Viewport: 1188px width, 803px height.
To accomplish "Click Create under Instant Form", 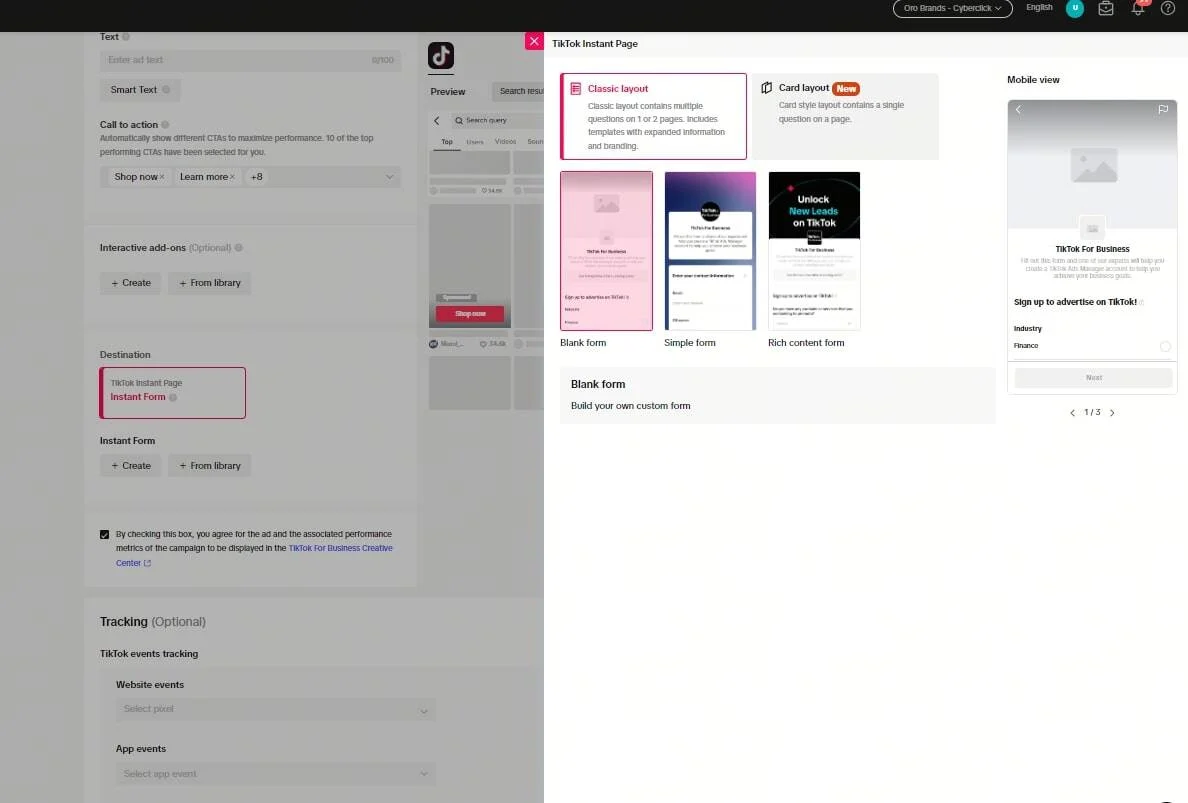I will coord(130,466).
